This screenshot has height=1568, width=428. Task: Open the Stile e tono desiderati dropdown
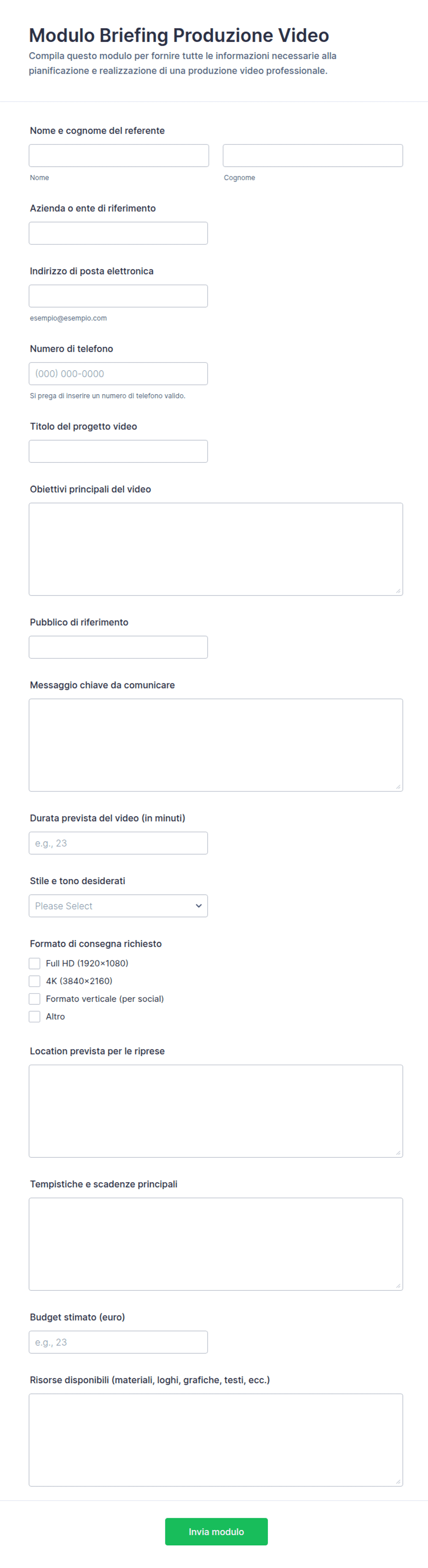[118, 906]
